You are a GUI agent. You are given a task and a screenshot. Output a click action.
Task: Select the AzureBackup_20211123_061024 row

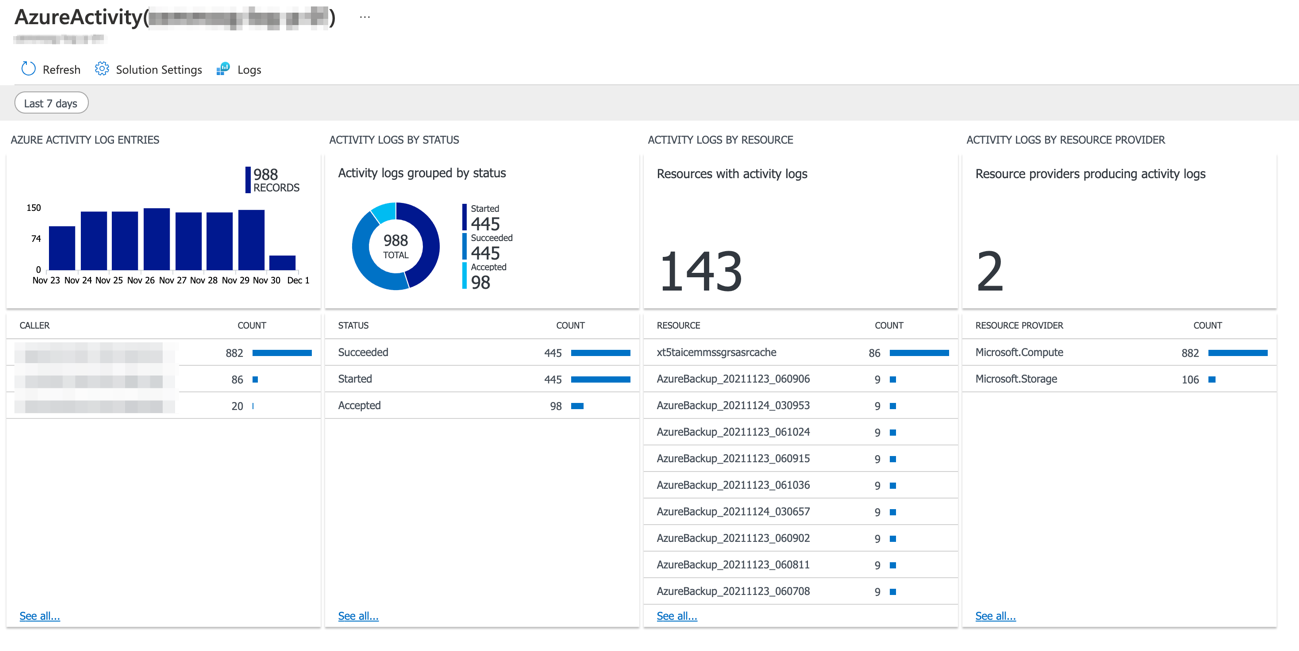pyautogui.click(x=801, y=432)
